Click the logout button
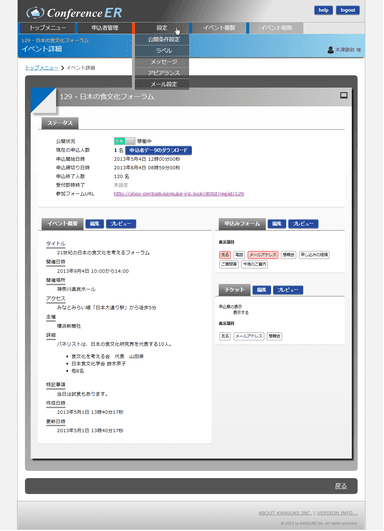This screenshot has width=384, height=531. click(348, 10)
